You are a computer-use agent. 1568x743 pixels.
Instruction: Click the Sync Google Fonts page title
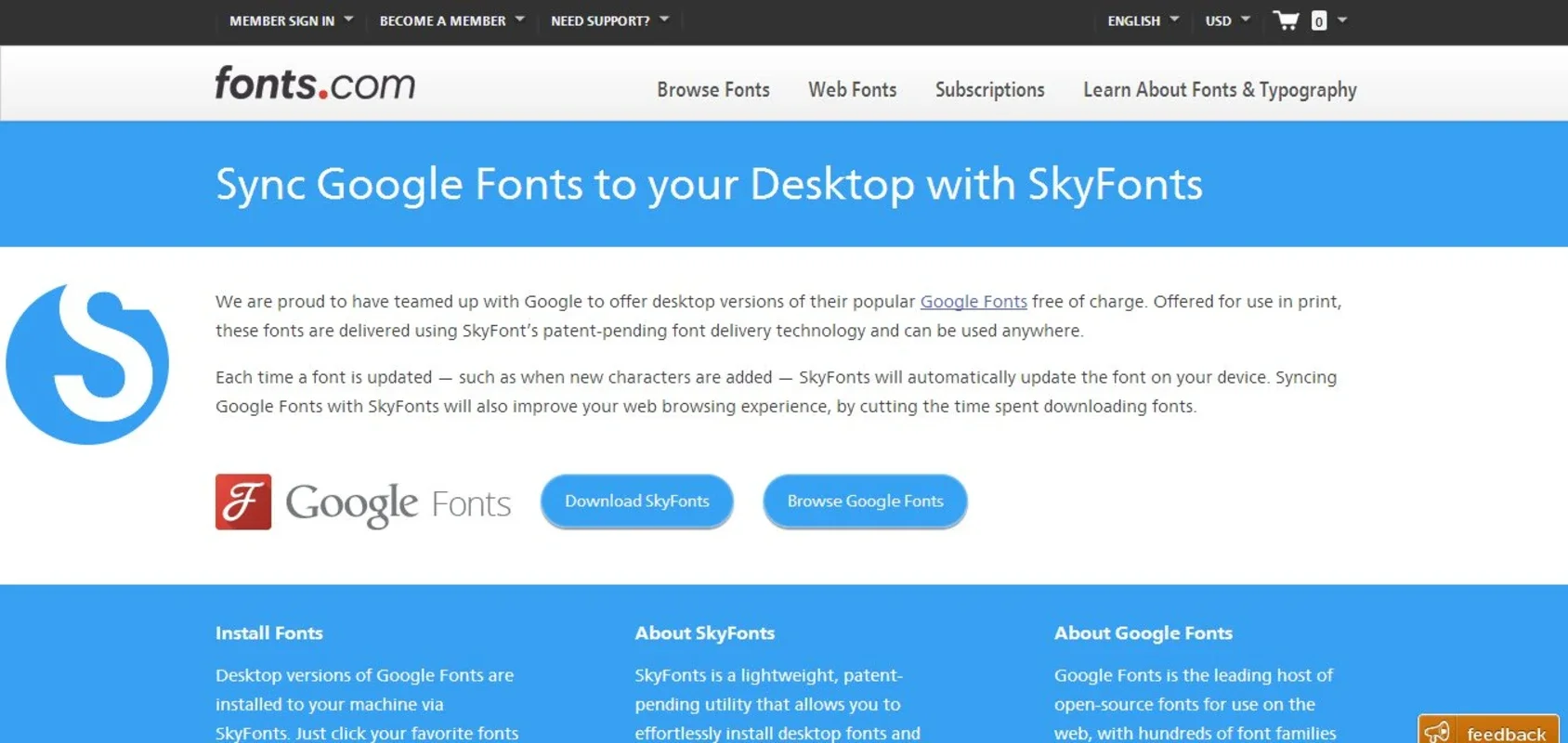click(709, 185)
